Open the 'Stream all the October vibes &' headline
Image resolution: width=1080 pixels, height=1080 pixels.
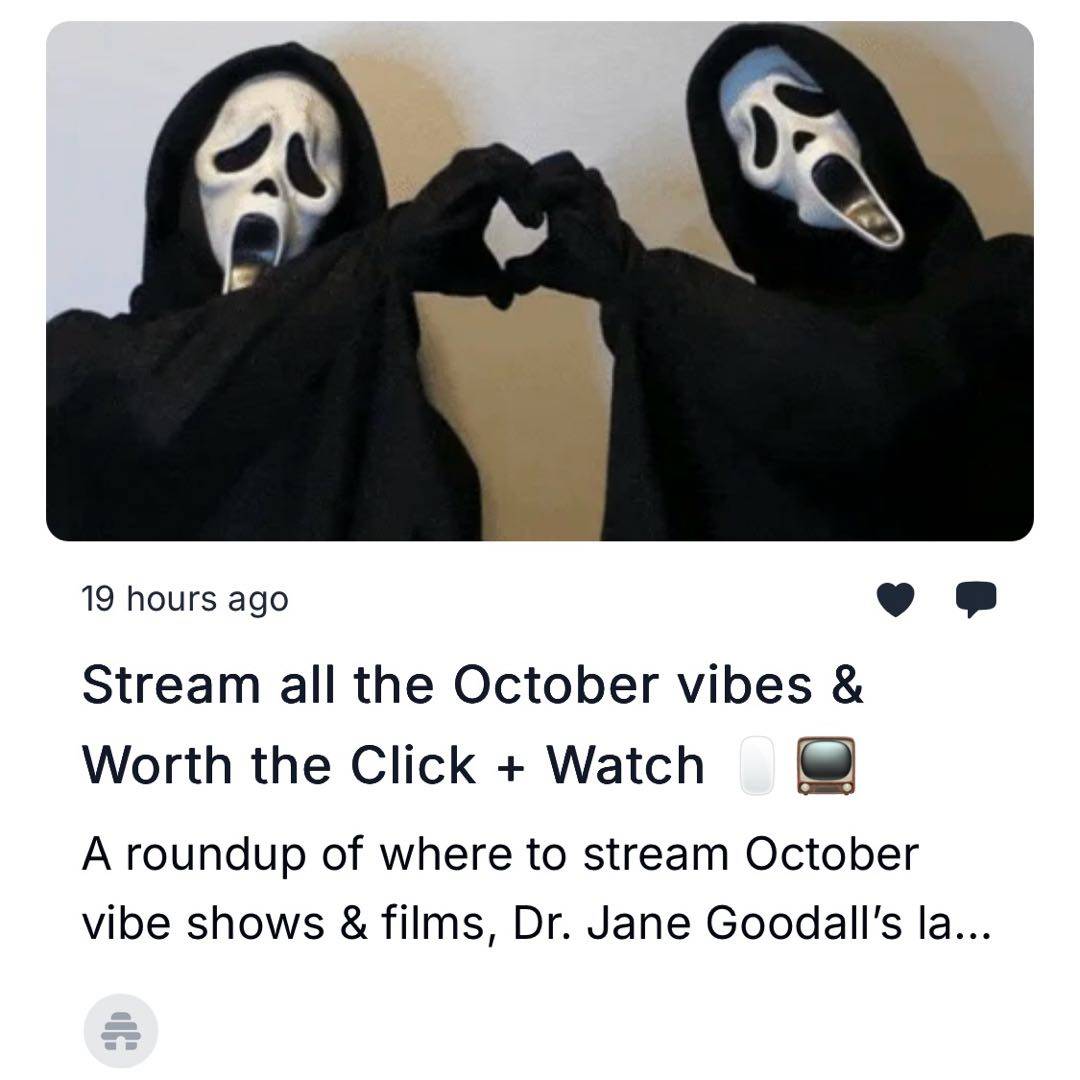472,685
